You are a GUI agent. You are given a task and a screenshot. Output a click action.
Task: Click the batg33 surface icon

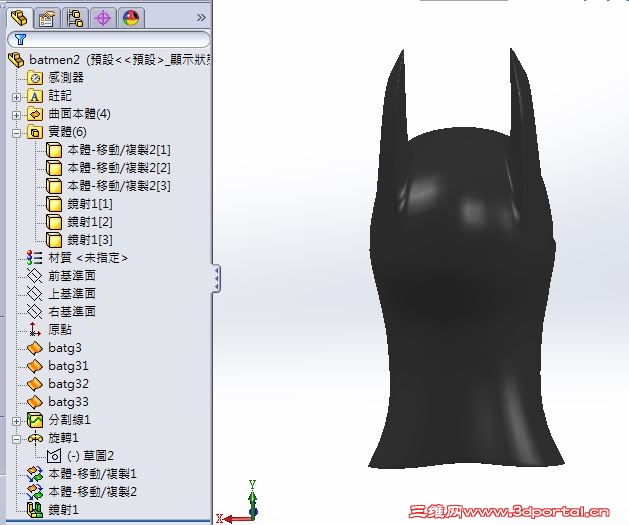pos(34,402)
